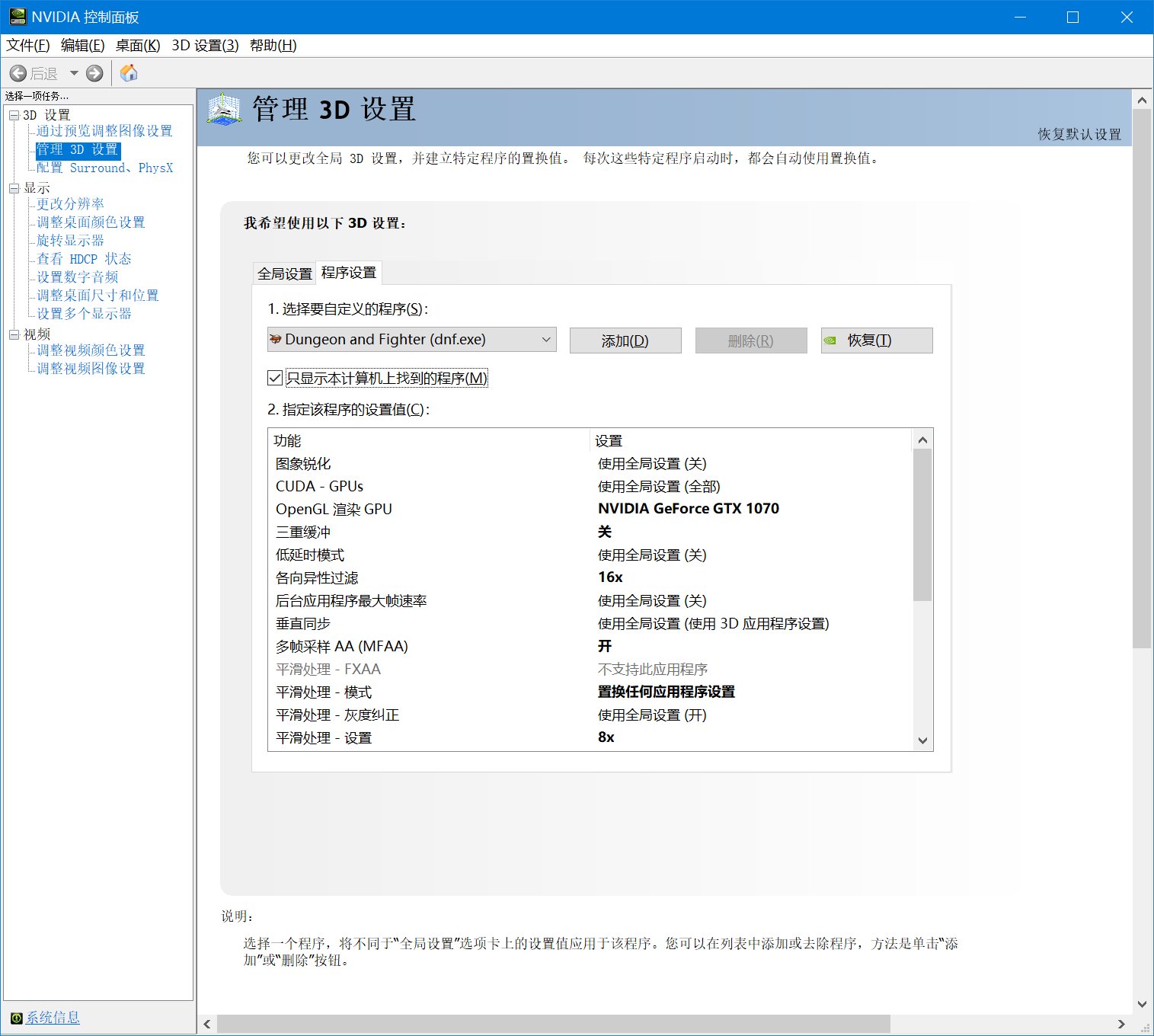The height and width of the screenshot is (1036, 1154).
Task: Open the 文件(F) menu
Action: coord(28,45)
